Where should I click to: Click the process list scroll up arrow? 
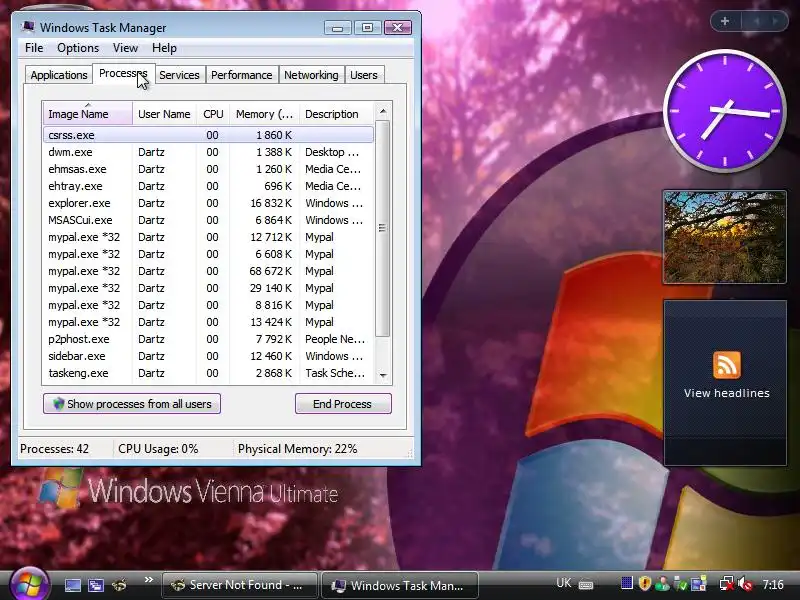pos(383,111)
